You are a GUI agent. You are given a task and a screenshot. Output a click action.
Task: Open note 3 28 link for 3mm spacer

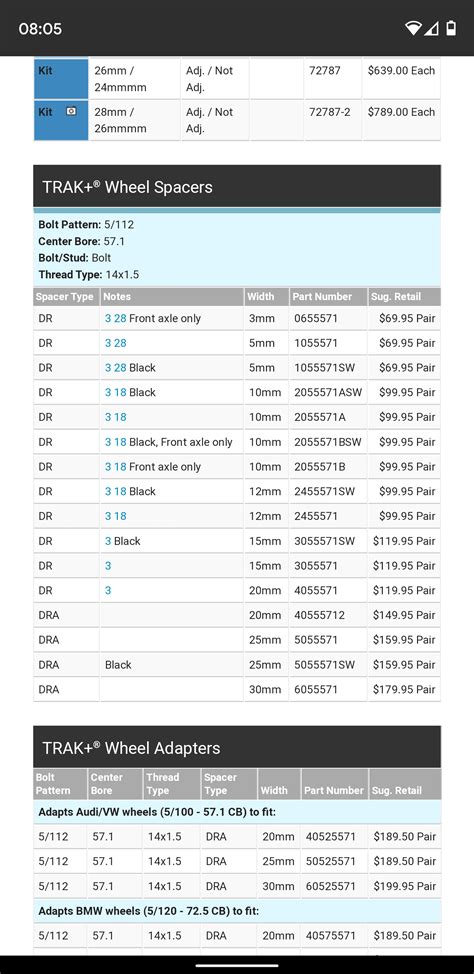[116, 318]
